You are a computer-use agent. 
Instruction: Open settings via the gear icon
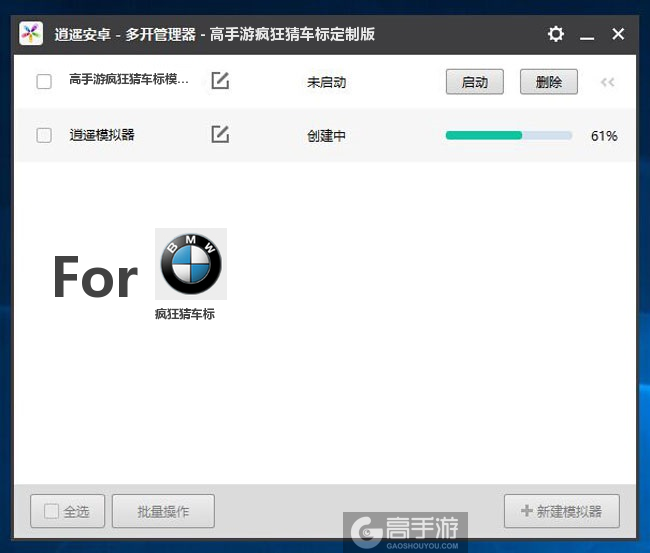(x=555, y=34)
